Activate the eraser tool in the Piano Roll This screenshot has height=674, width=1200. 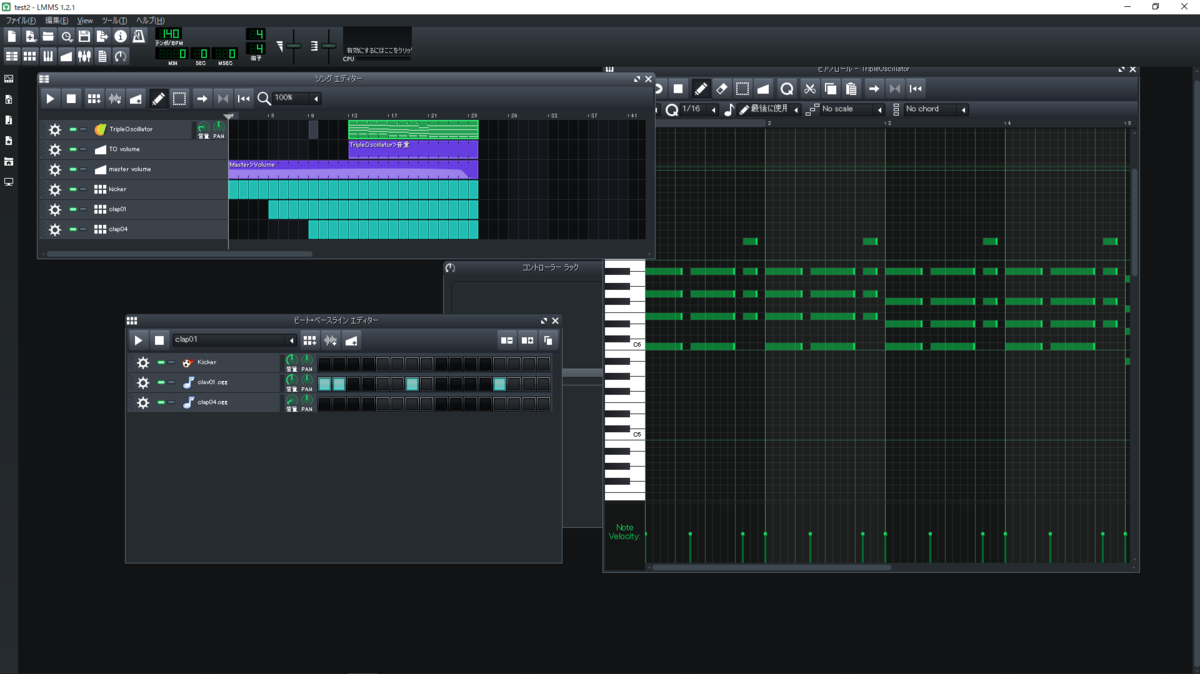(x=721, y=88)
